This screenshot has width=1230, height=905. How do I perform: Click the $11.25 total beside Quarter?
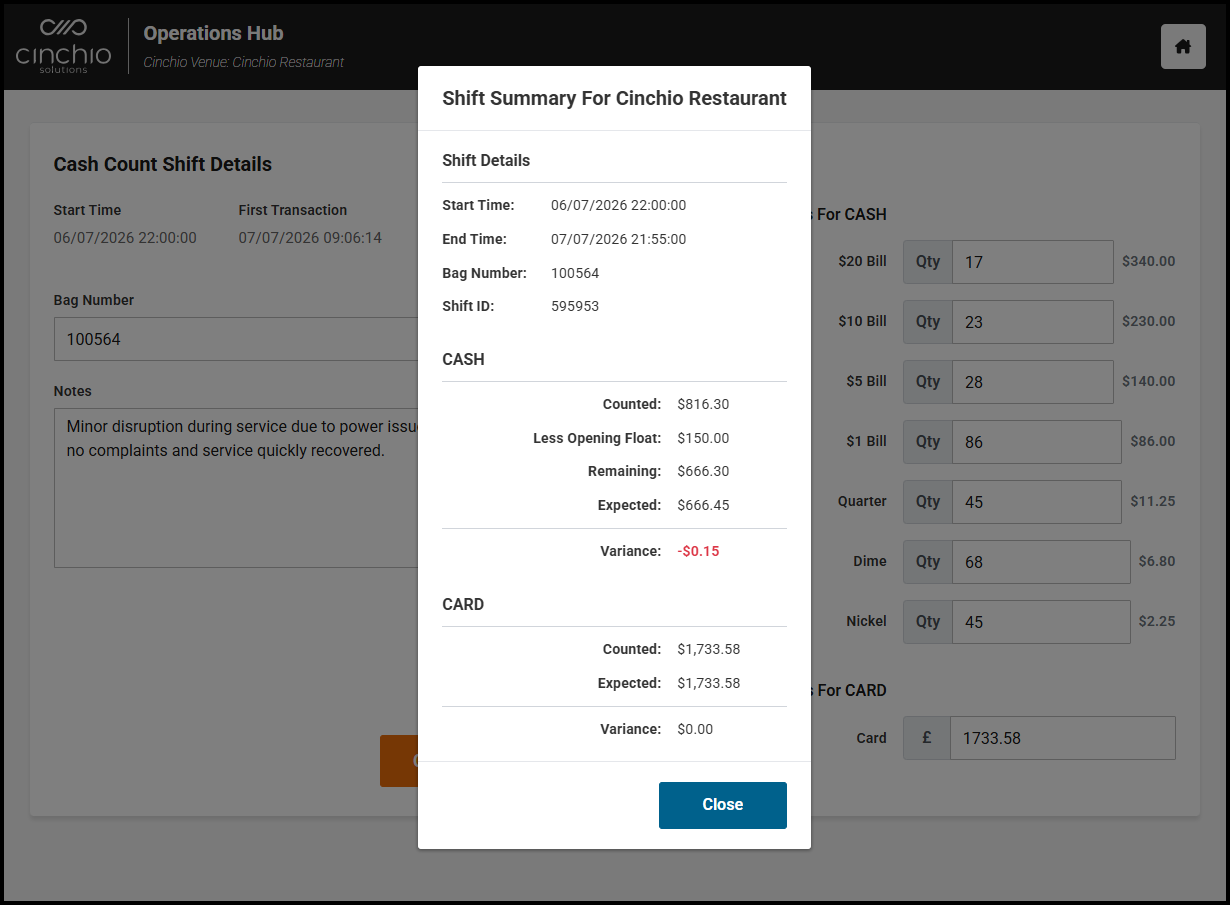[x=1153, y=501]
